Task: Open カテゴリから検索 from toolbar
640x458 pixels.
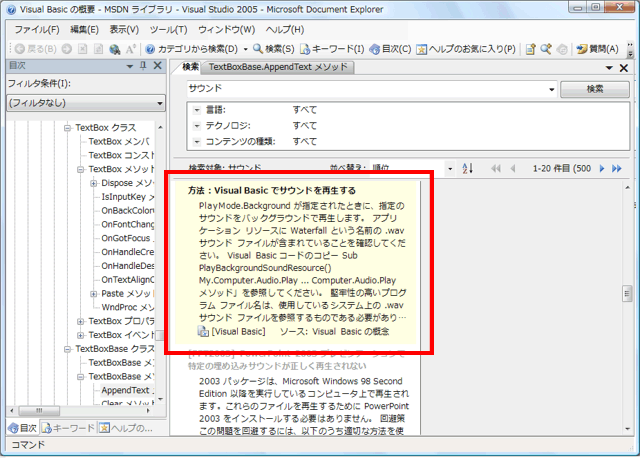Action: click(192, 49)
